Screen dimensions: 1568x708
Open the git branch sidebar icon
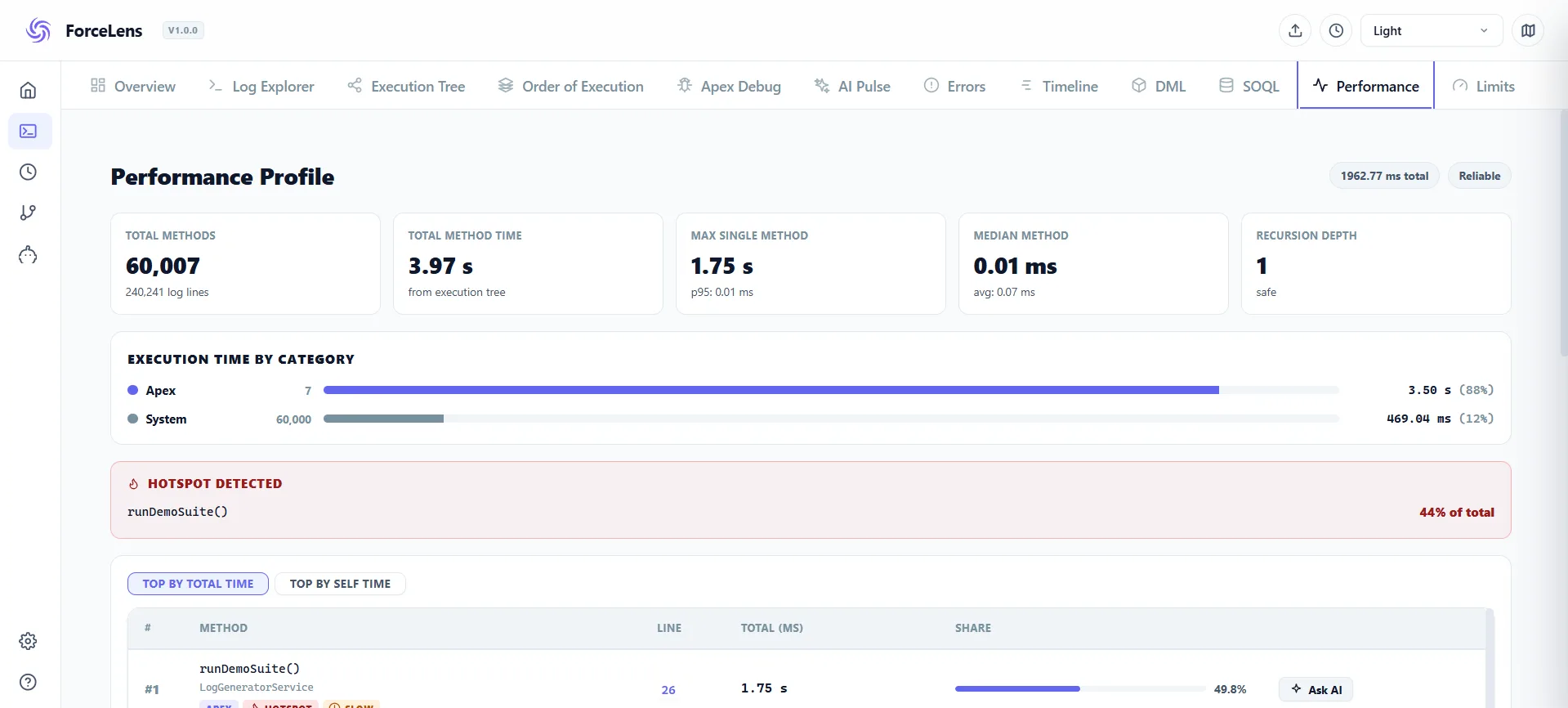click(28, 213)
